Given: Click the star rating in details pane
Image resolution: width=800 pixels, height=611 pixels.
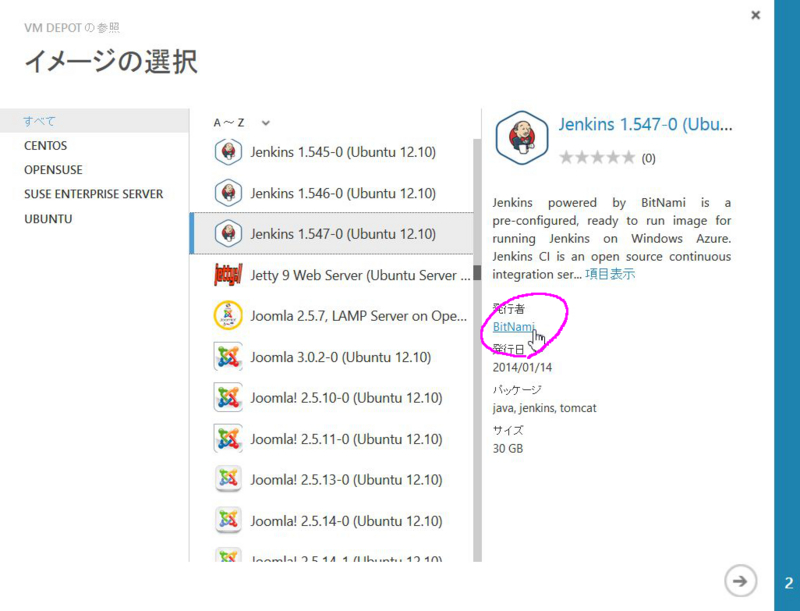Looking at the screenshot, I should point(597,157).
